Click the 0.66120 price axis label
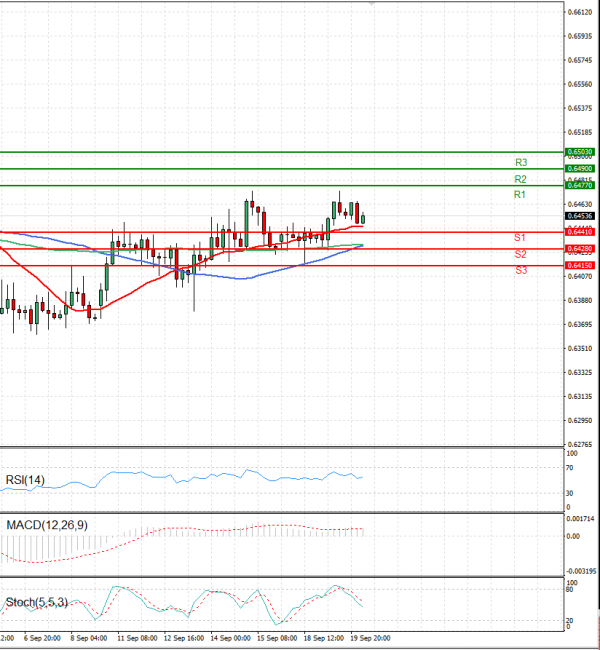Image resolution: width=600 pixels, height=650 pixels. pyautogui.click(x=580, y=12)
